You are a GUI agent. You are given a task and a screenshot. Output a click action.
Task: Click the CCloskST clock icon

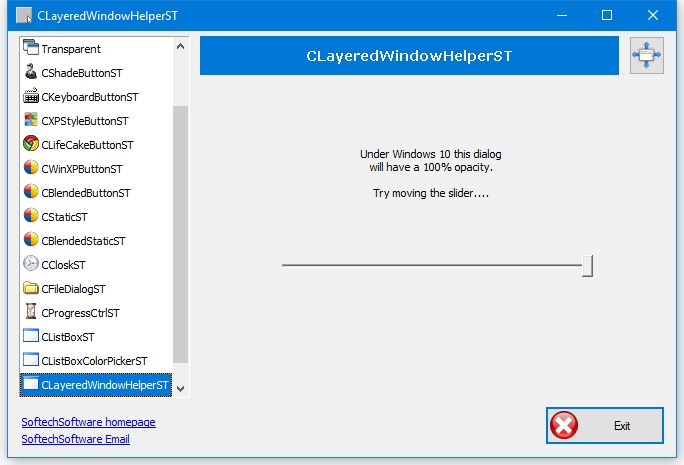click(31, 263)
